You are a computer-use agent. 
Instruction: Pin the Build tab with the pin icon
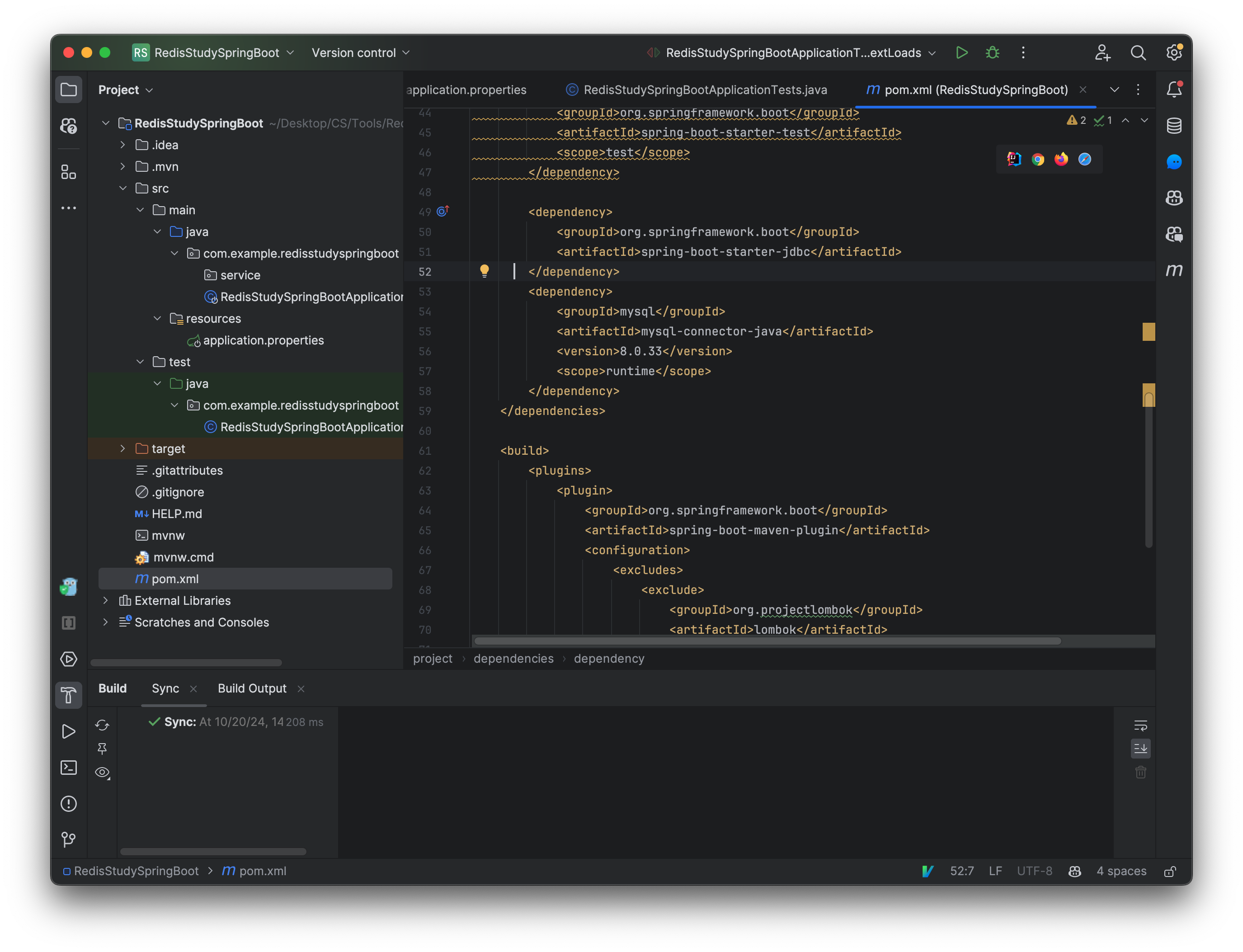[x=102, y=749]
